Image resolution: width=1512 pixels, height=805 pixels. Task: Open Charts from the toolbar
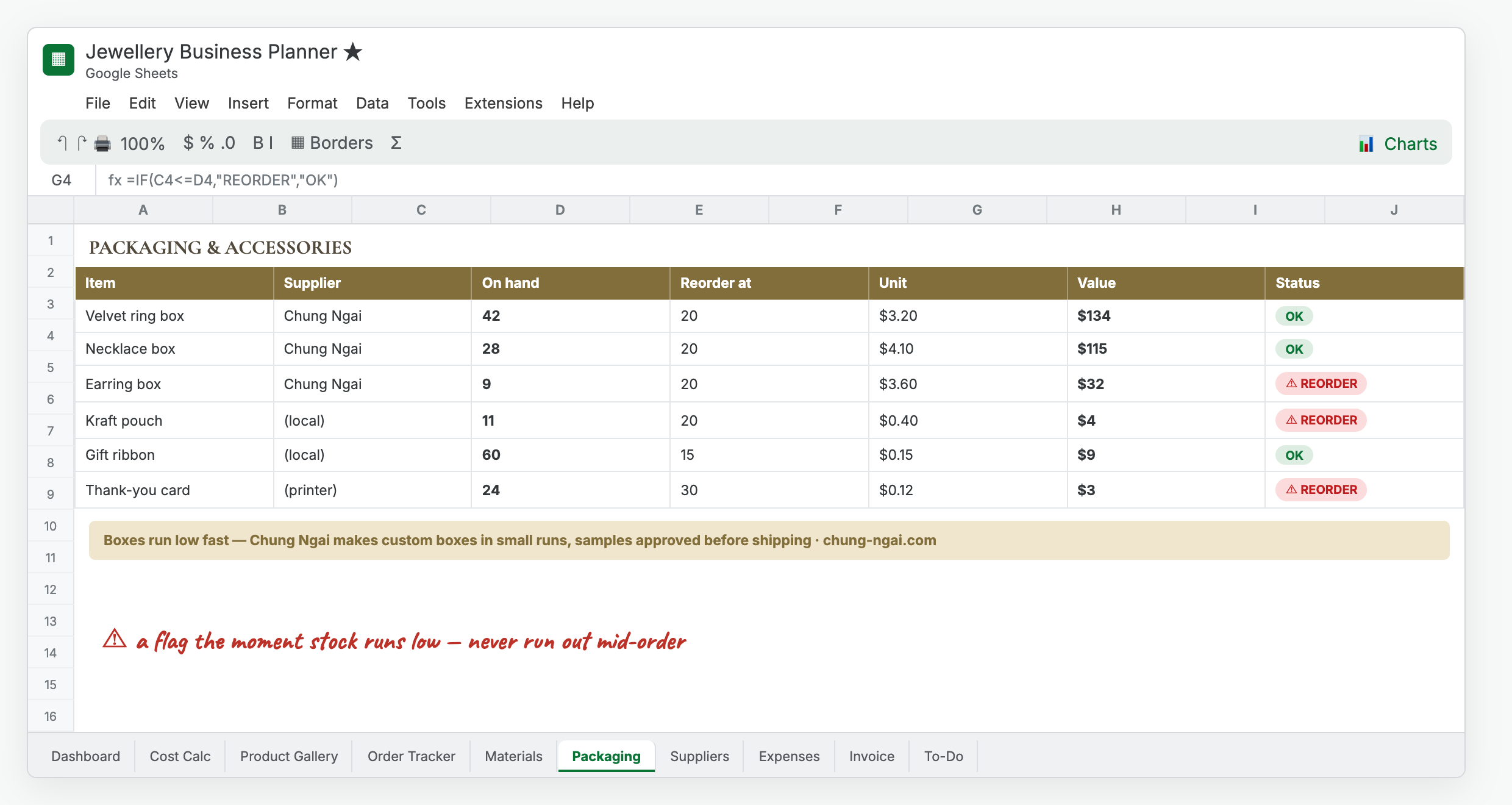1397,144
